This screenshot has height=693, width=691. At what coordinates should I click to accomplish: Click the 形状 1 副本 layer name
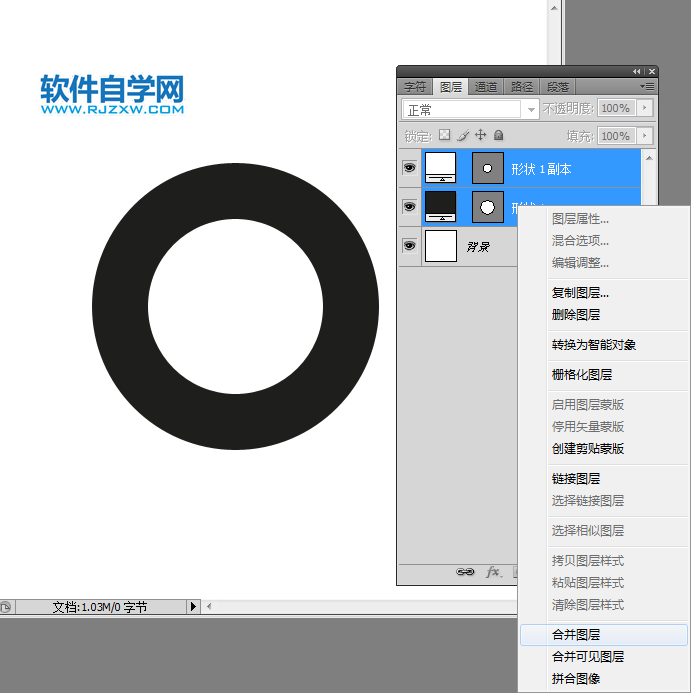click(x=541, y=169)
